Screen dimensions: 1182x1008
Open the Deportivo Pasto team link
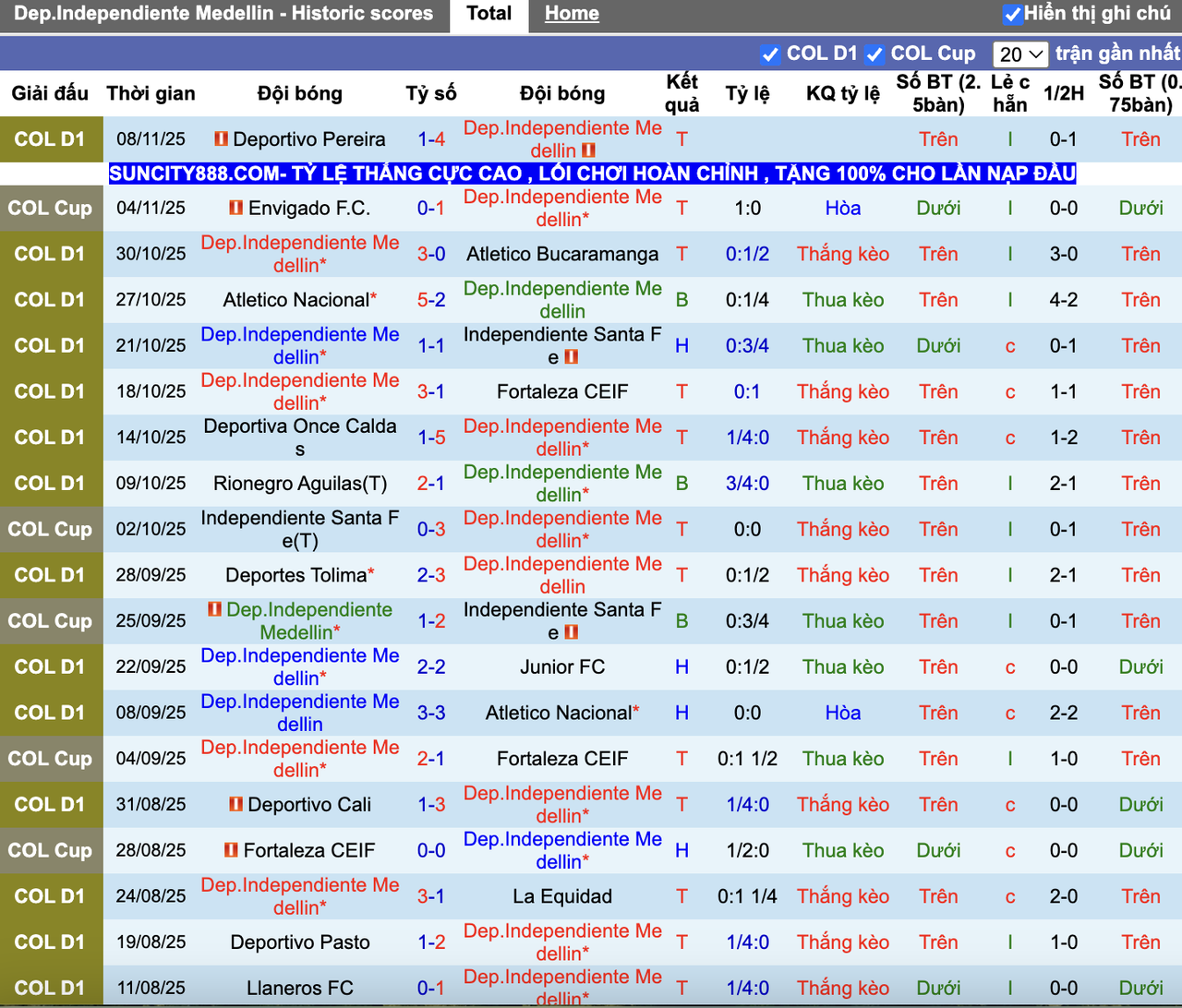point(300,942)
